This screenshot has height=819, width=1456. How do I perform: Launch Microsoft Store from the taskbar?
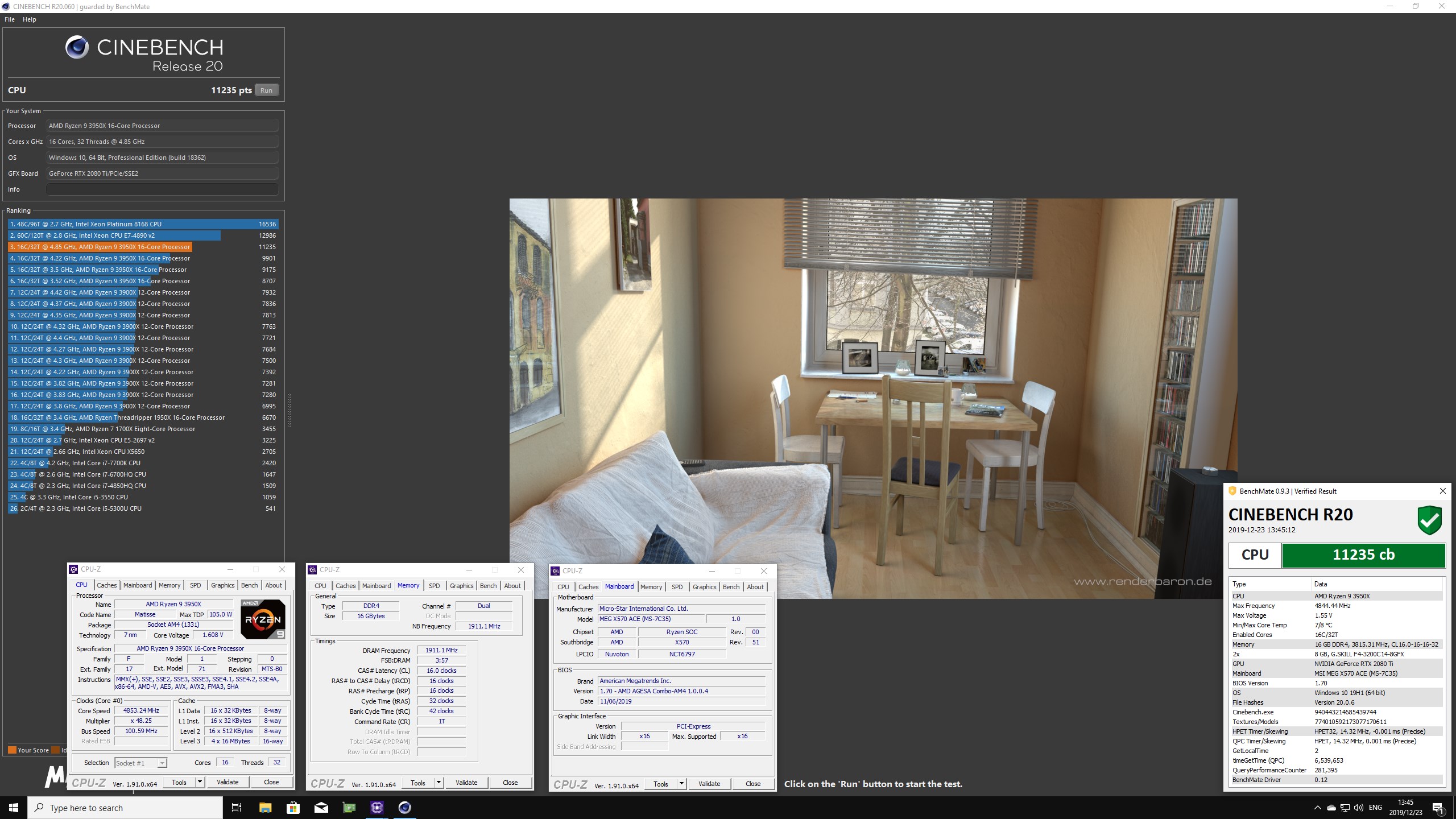(293, 808)
